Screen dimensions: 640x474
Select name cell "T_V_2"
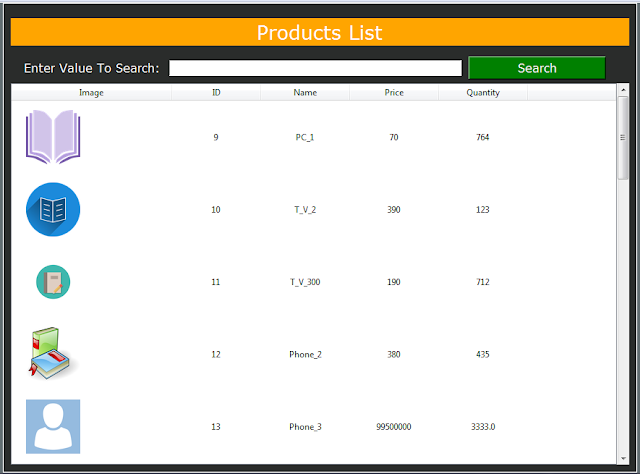(305, 209)
